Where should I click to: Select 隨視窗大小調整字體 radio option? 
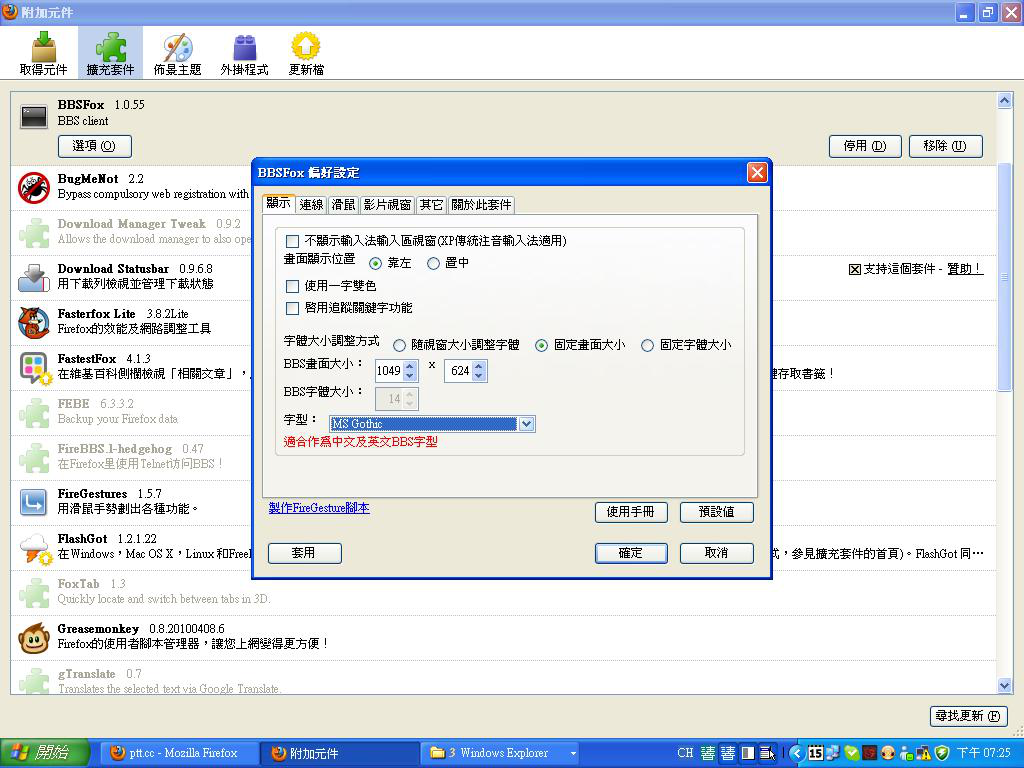(400, 345)
